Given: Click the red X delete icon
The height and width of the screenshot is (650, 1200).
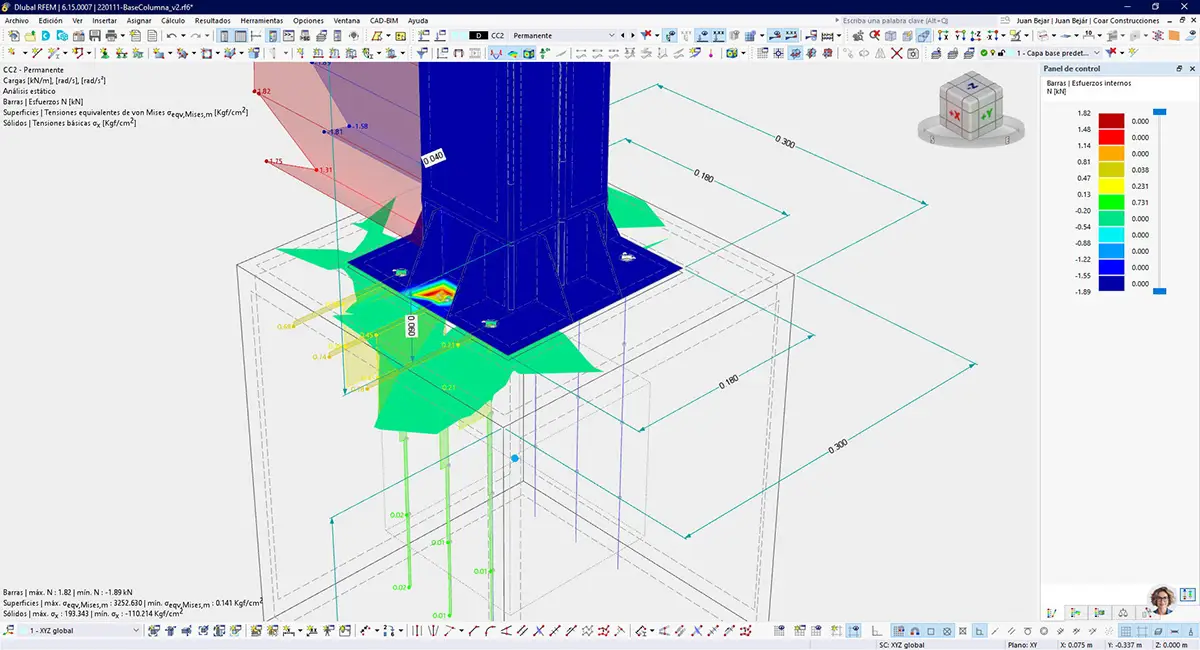Looking at the screenshot, I should pos(897,52).
